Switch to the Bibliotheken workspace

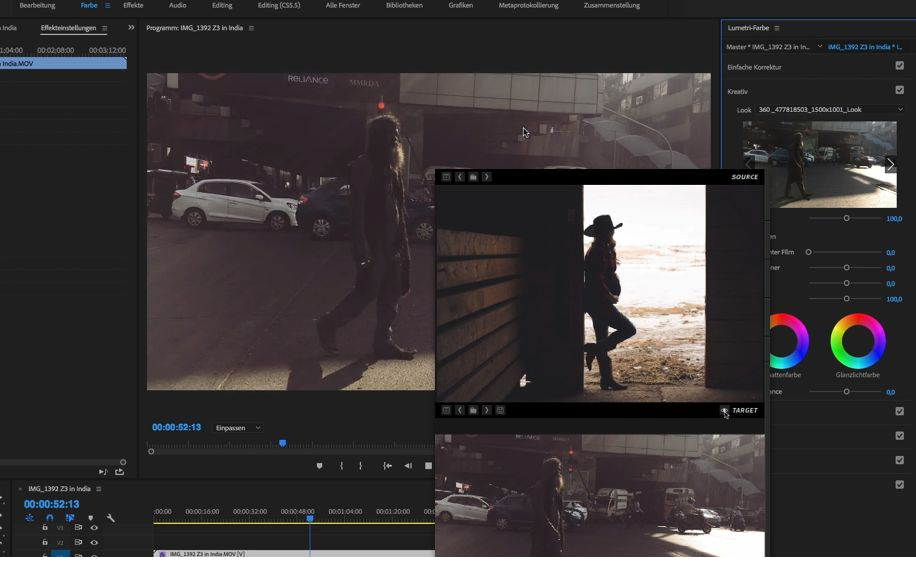coord(404,5)
